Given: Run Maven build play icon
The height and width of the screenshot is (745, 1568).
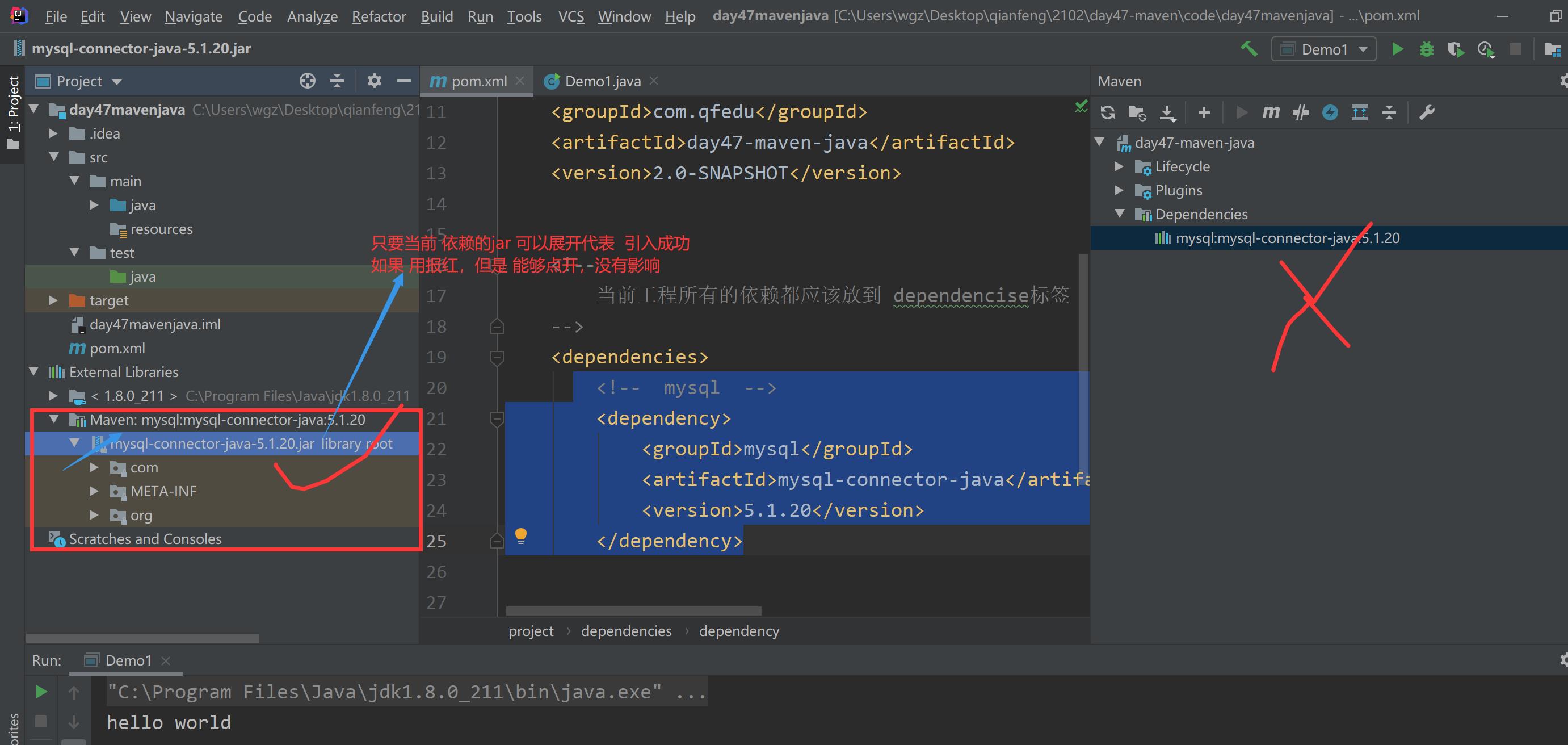Looking at the screenshot, I should 1242,112.
